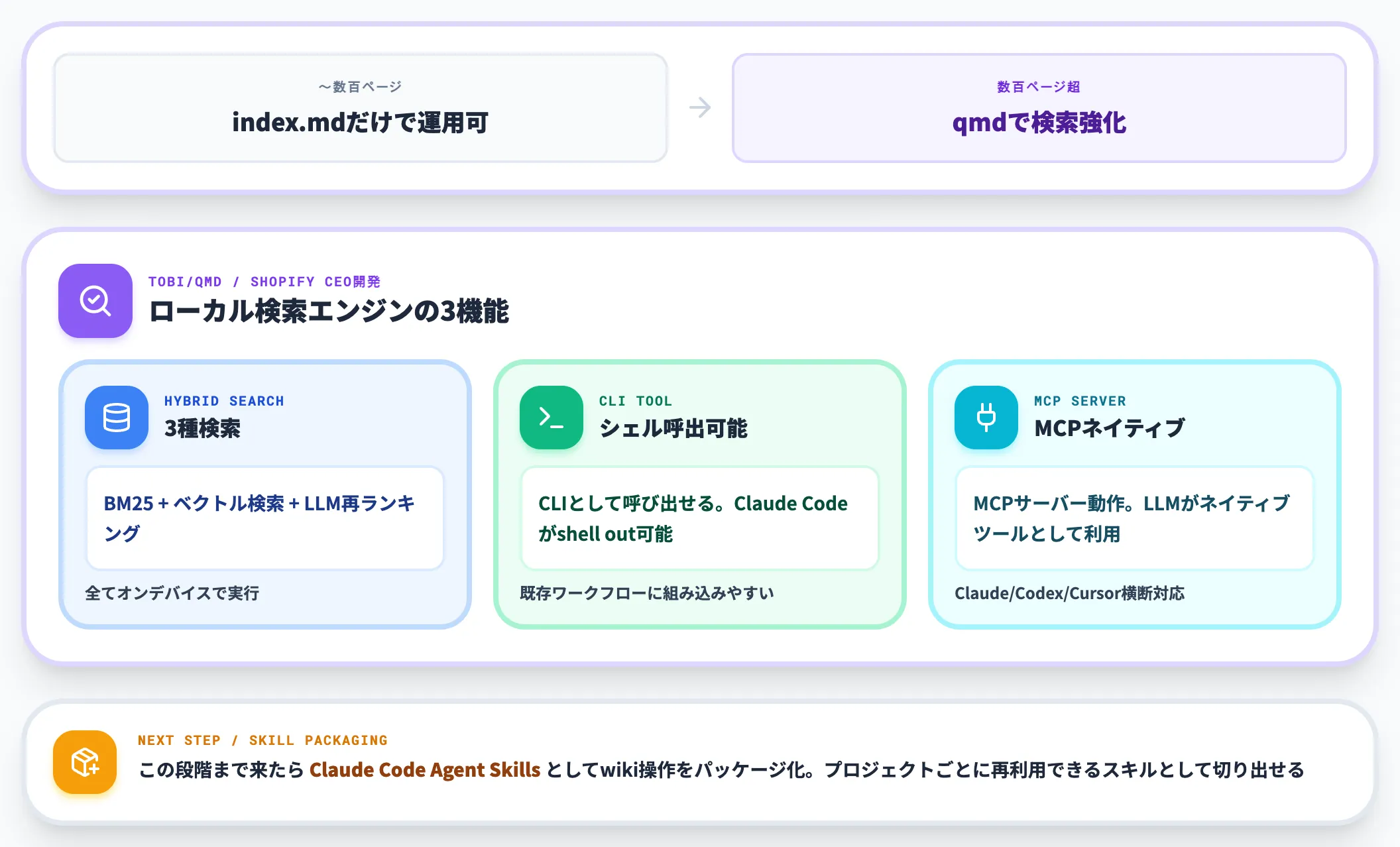Click the green terminal prompt icon
This screenshot has width=1400, height=847.
click(x=552, y=418)
